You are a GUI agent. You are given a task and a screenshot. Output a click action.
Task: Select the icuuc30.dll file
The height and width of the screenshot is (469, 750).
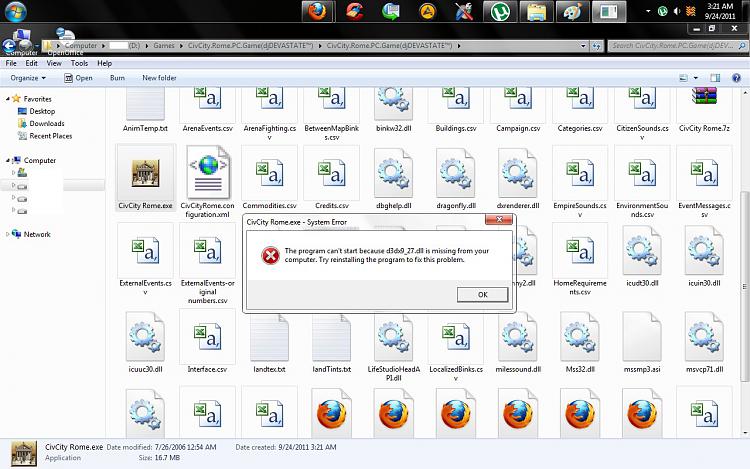click(145, 341)
